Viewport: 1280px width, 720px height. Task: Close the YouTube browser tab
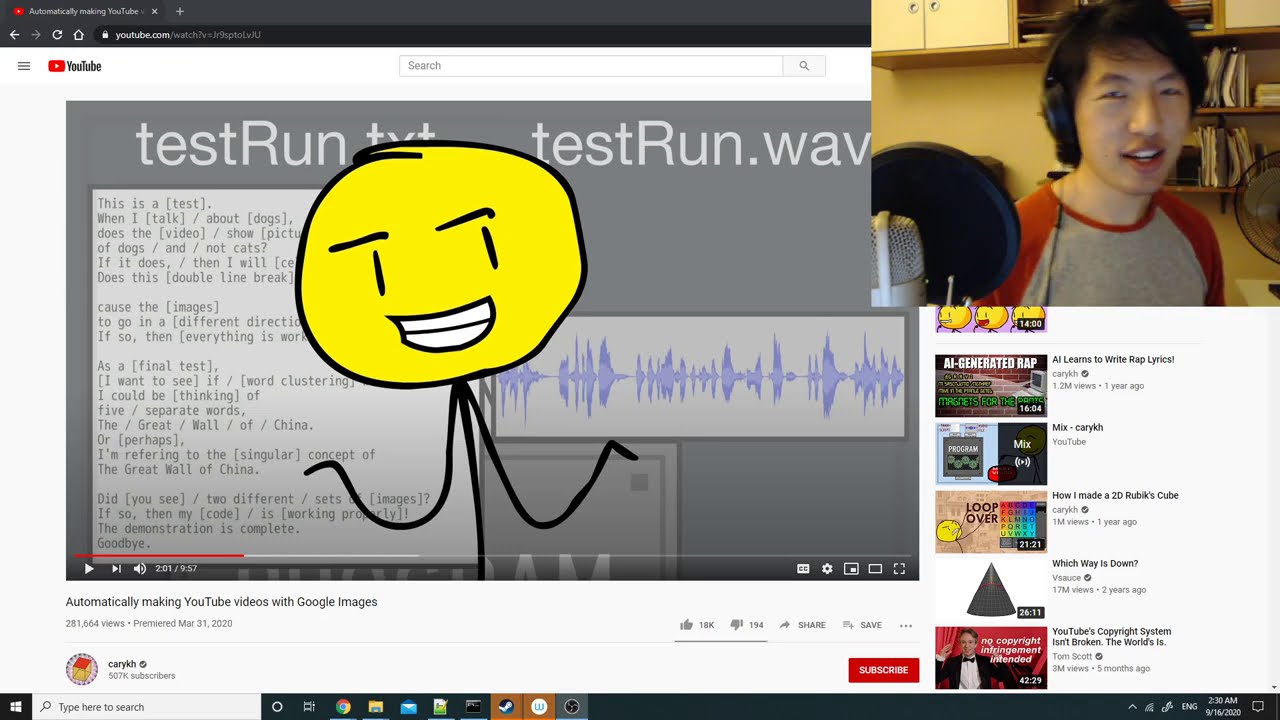tap(154, 11)
